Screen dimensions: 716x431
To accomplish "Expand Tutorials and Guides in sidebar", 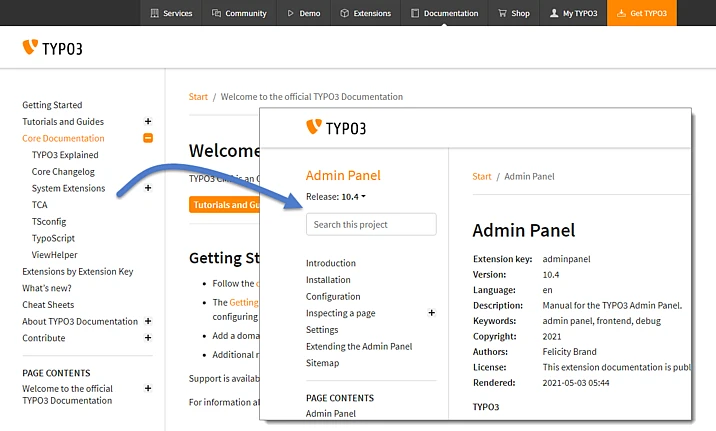I will 148,121.
